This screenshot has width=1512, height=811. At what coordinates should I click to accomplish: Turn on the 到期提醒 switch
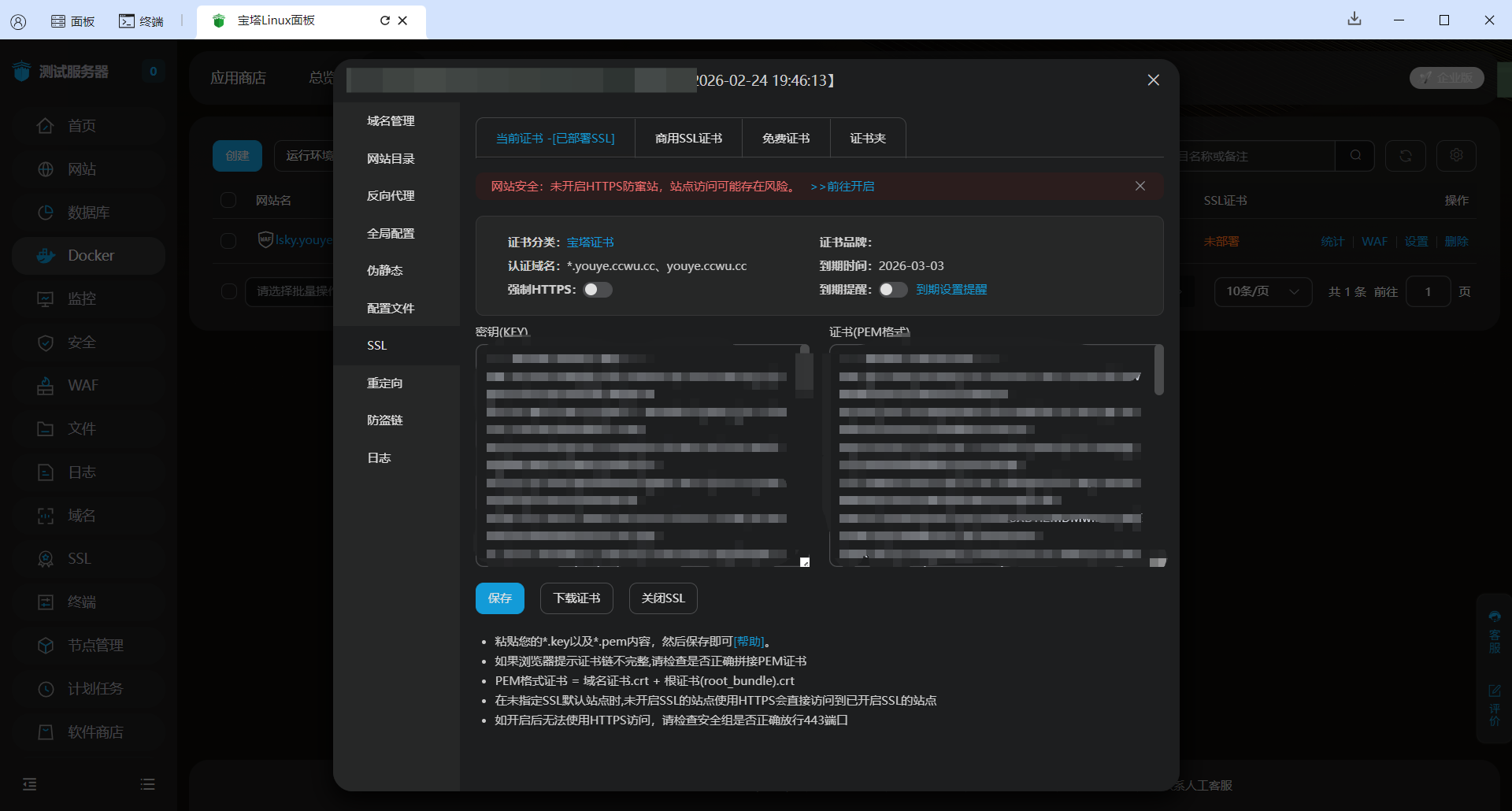click(x=892, y=290)
